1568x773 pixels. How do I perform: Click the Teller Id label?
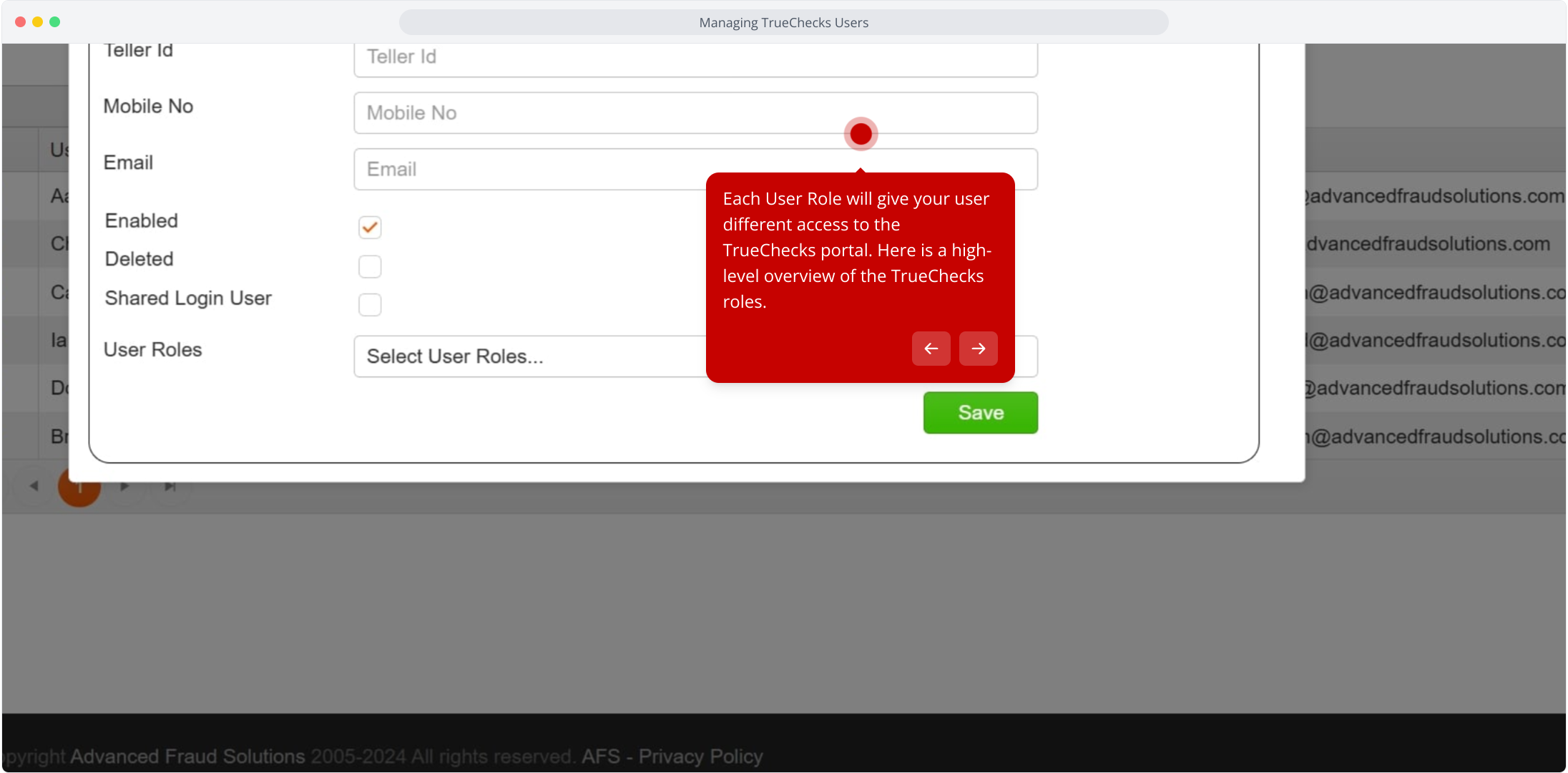[139, 50]
